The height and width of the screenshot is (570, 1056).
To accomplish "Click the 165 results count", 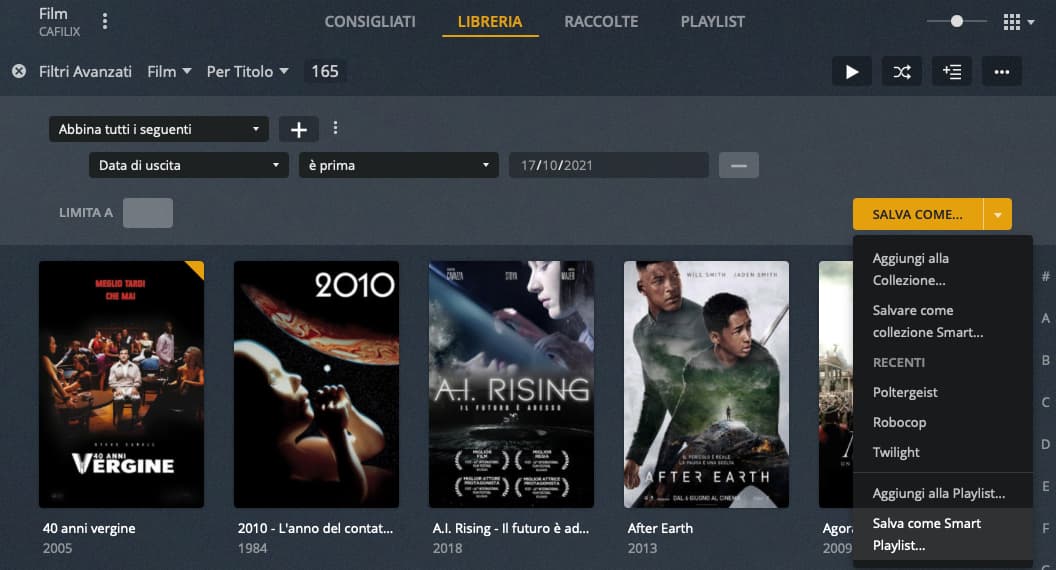I will click(325, 71).
